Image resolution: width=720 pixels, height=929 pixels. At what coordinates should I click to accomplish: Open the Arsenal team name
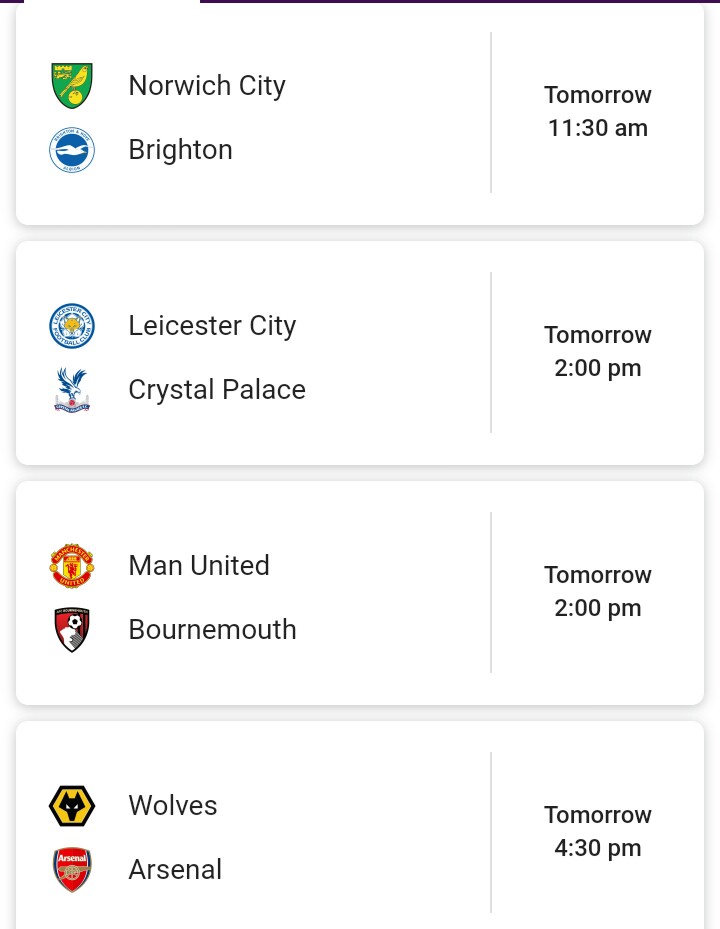point(175,870)
